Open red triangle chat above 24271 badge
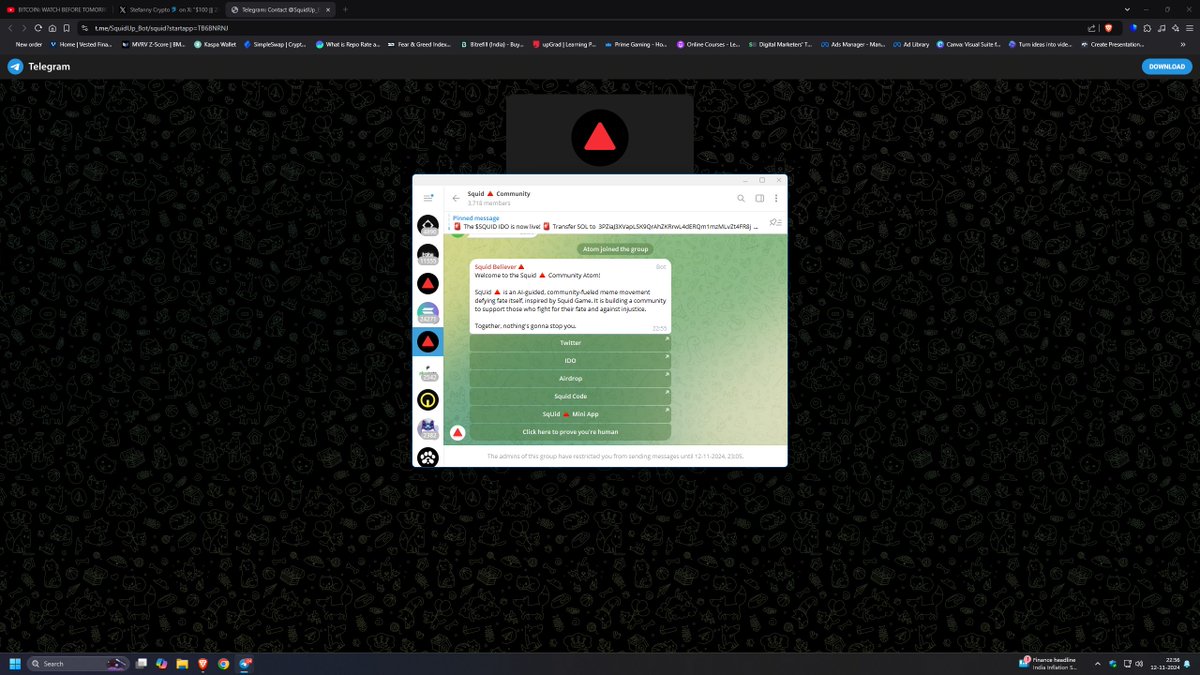 point(428,284)
